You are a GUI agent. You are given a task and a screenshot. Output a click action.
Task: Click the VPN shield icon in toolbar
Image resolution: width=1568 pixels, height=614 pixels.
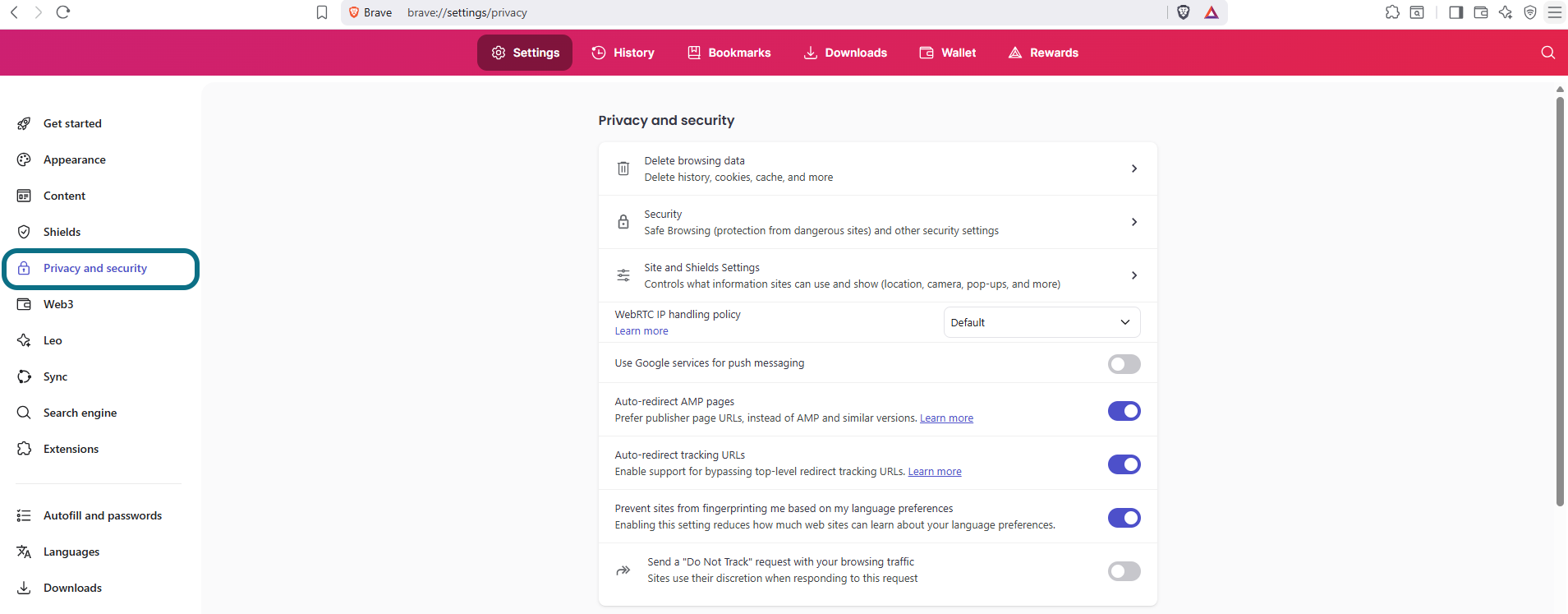(x=1530, y=12)
